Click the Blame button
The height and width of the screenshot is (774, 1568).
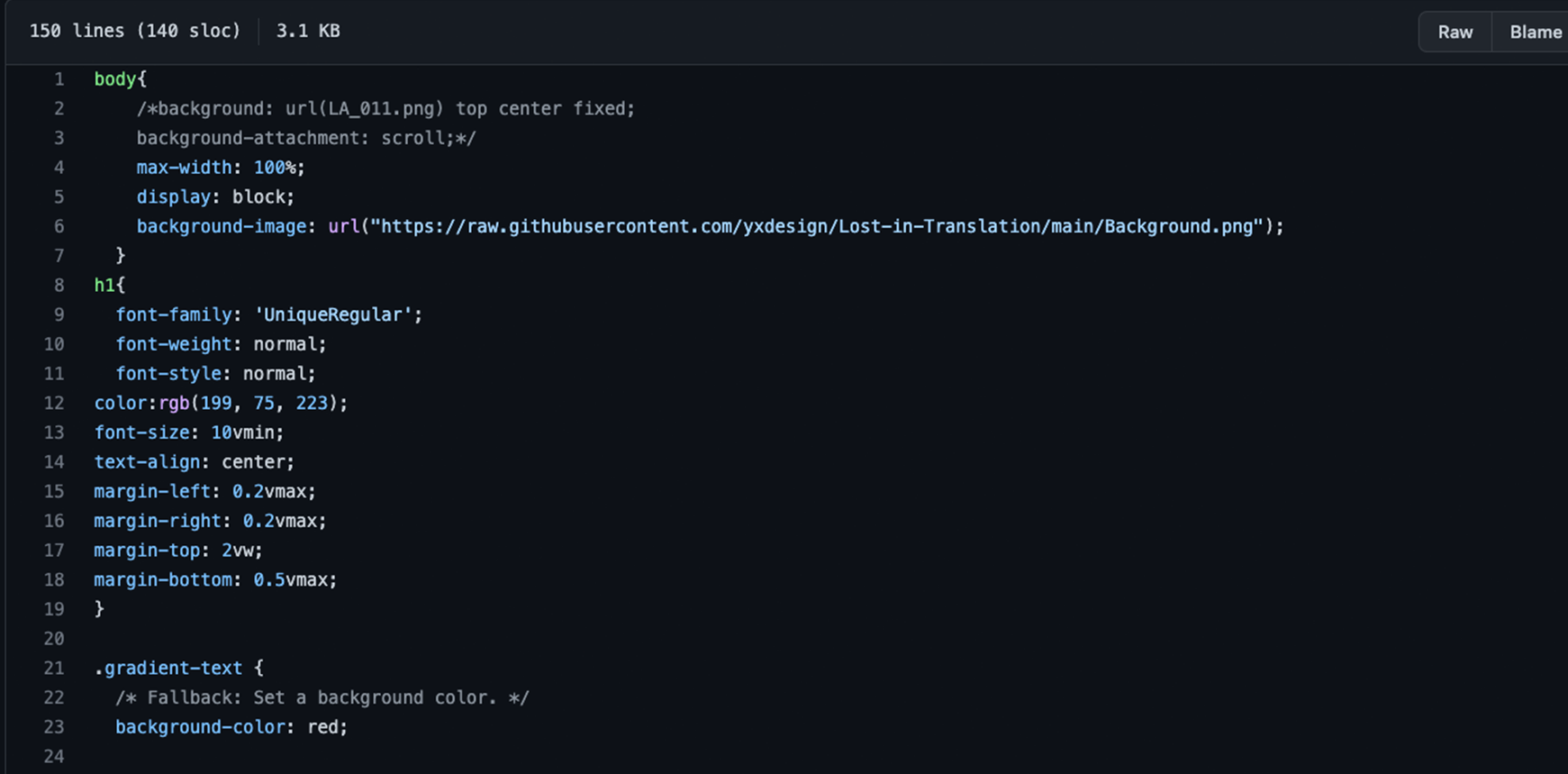coord(1535,32)
